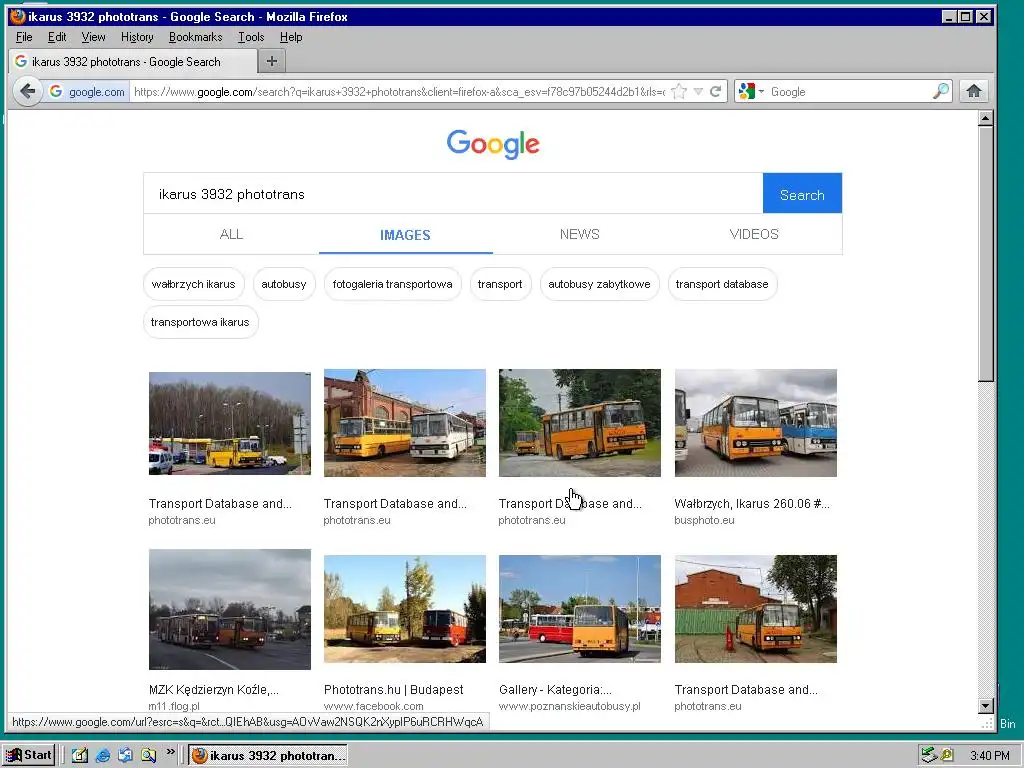Click the www.facebook.com source link
This screenshot has height=768, width=1024.
point(374,706)
